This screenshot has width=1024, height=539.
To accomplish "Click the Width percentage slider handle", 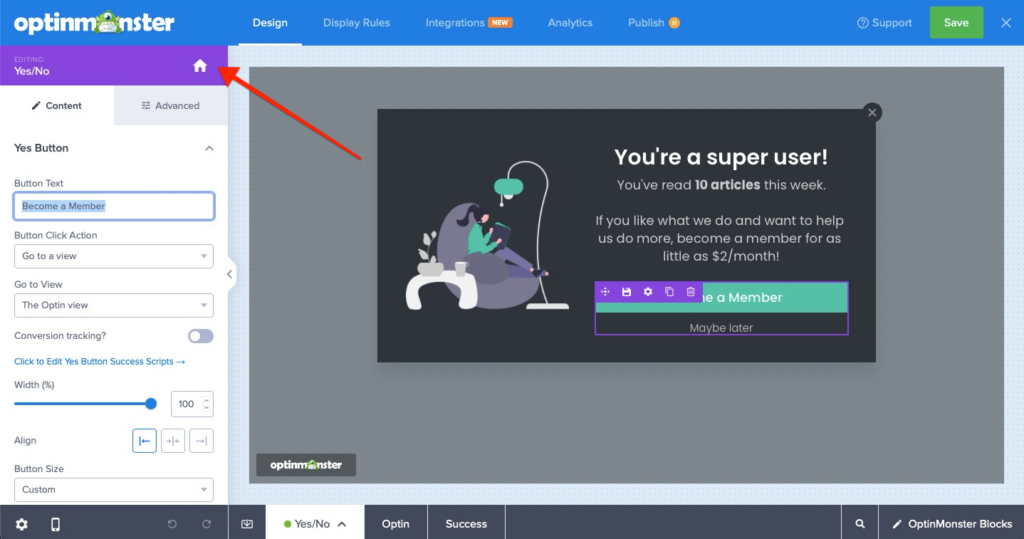I will [151, 404].
